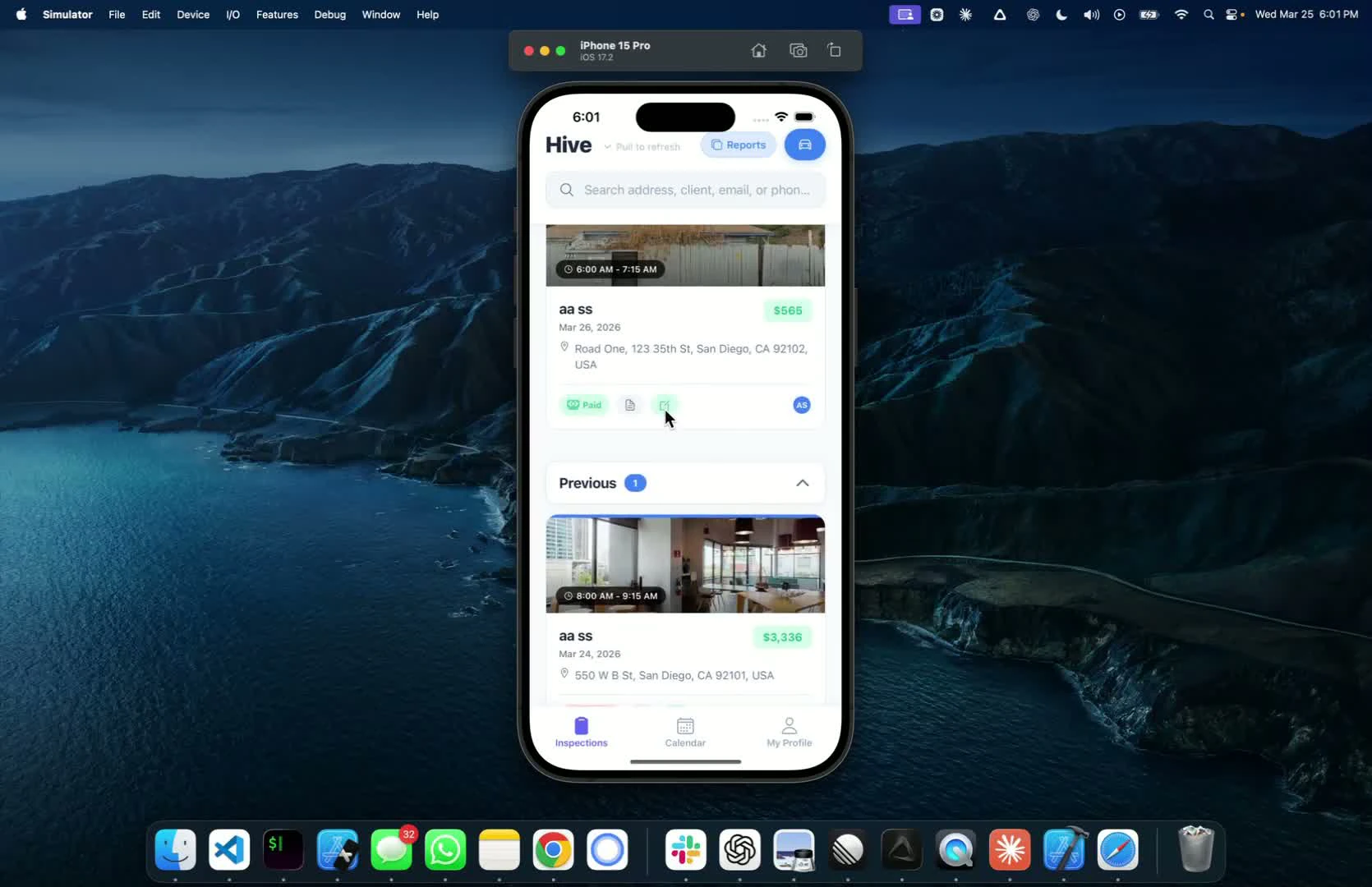Open the Focus moon icon in menu bar

click(x=1061, y=15)
